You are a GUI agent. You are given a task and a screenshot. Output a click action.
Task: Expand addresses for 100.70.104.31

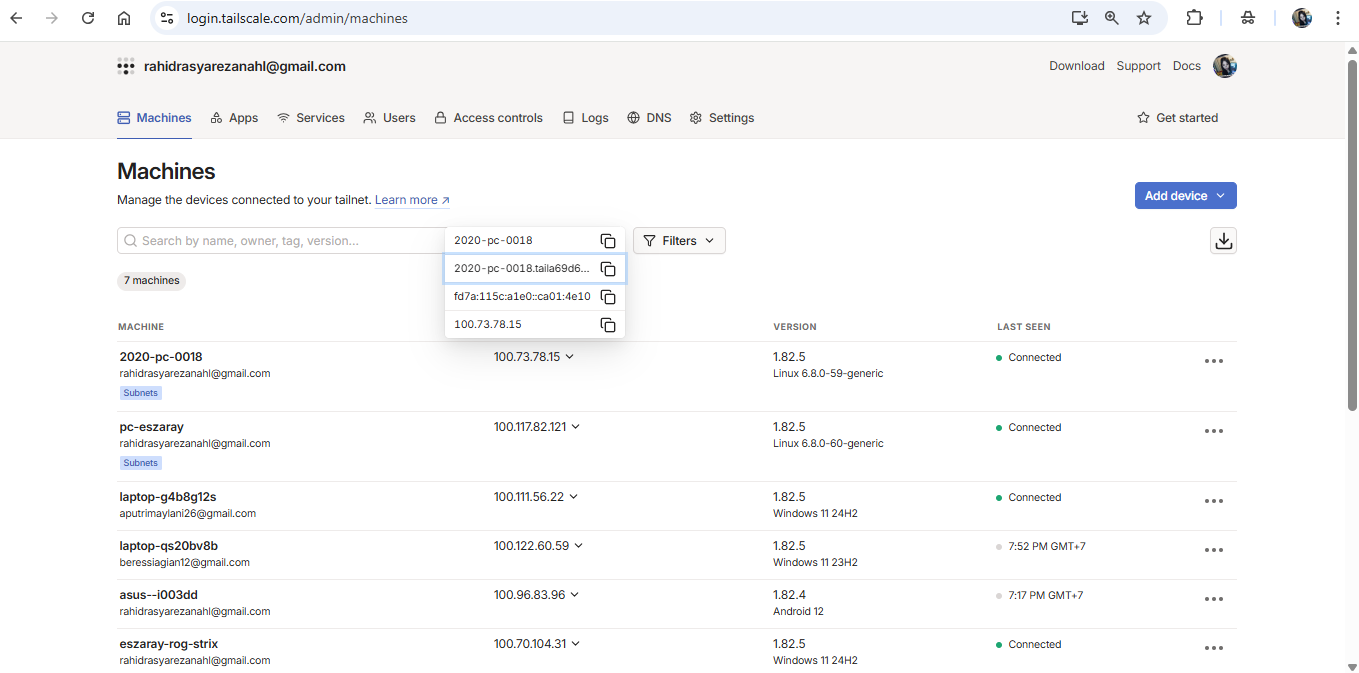pyautogui.click(x=576, y=644)
